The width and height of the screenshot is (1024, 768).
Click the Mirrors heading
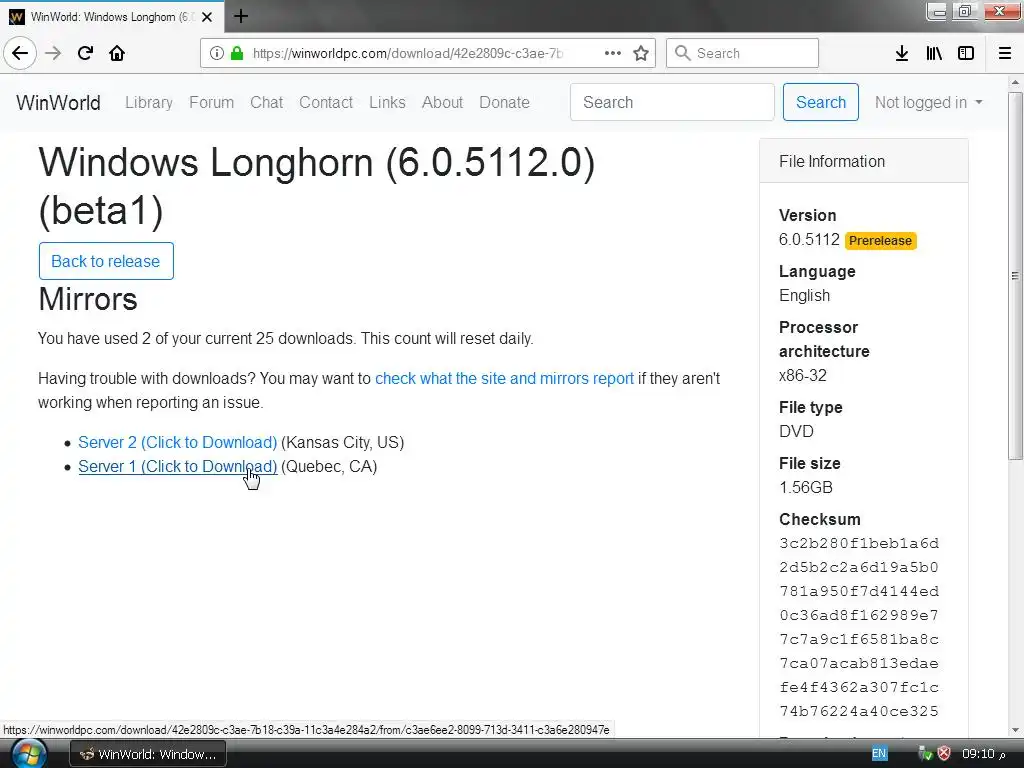click(88, 299)
